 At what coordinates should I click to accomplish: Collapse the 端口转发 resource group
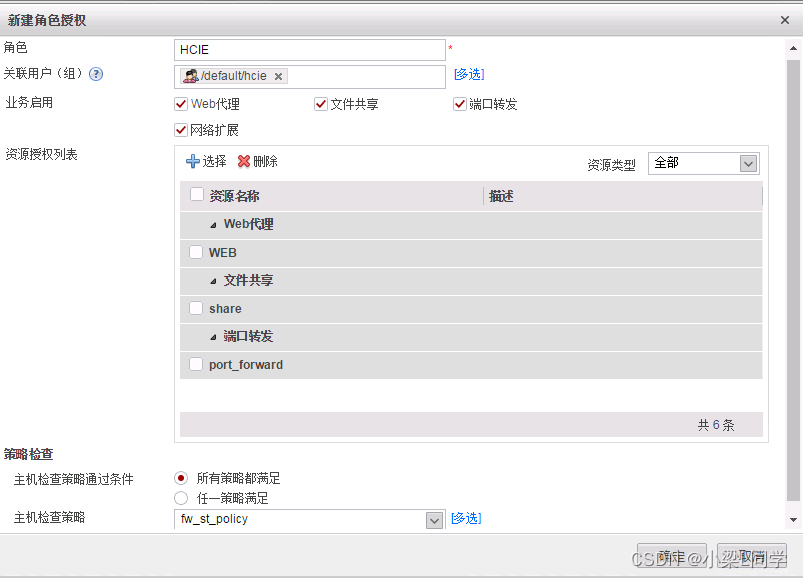[x=213, y=337]
